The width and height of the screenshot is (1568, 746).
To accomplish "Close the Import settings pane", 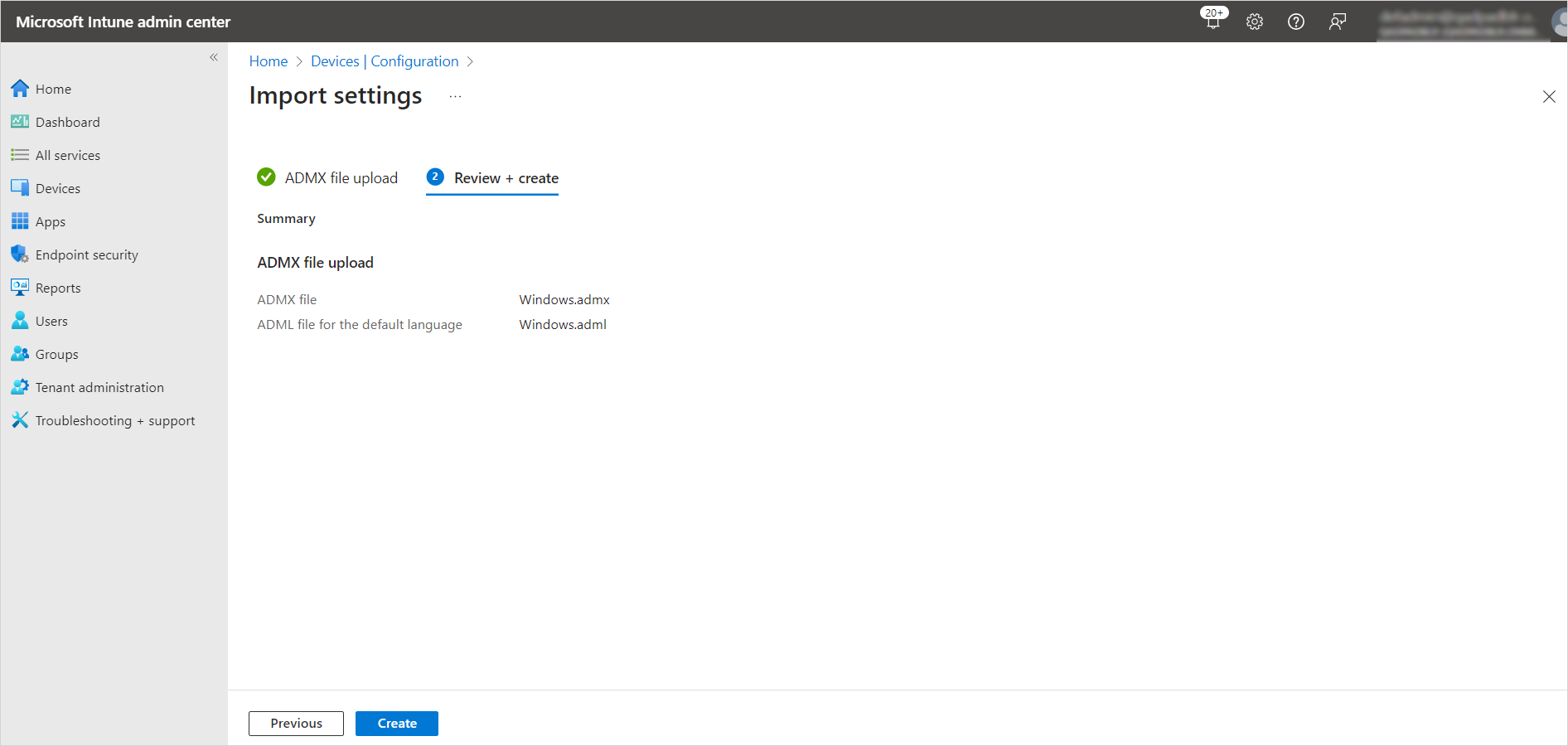I will [1549, 97].
